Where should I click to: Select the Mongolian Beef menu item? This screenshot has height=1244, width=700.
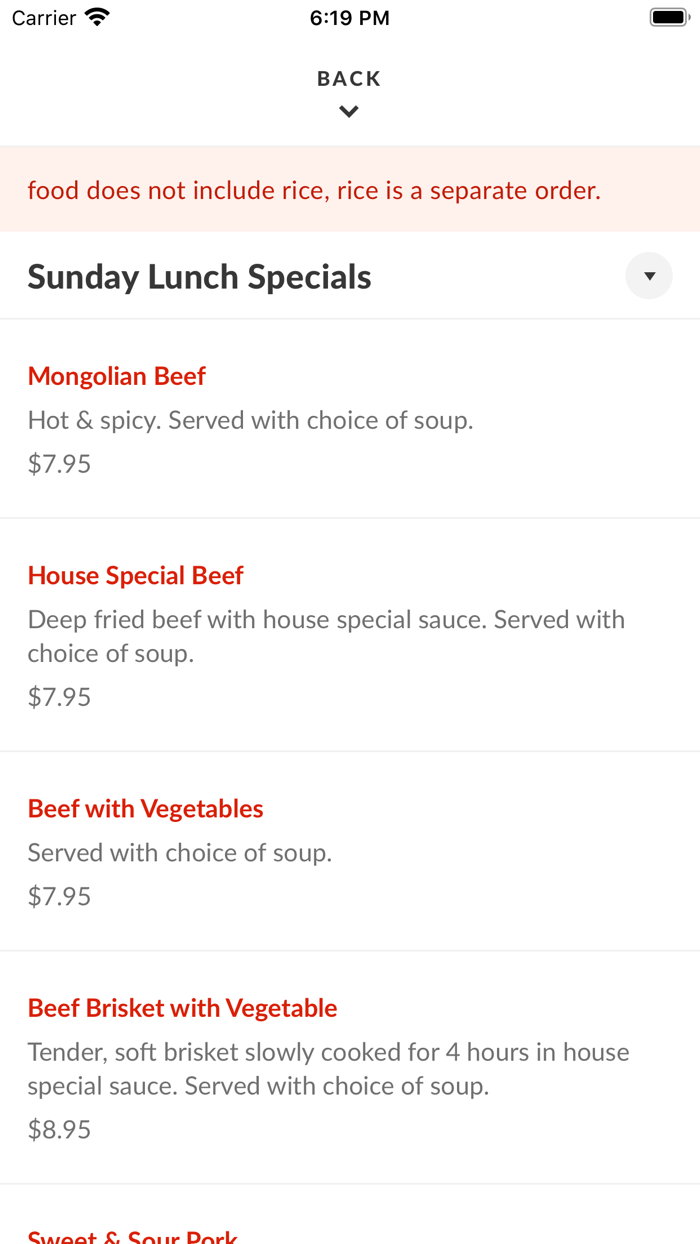[x=117, y=376]
